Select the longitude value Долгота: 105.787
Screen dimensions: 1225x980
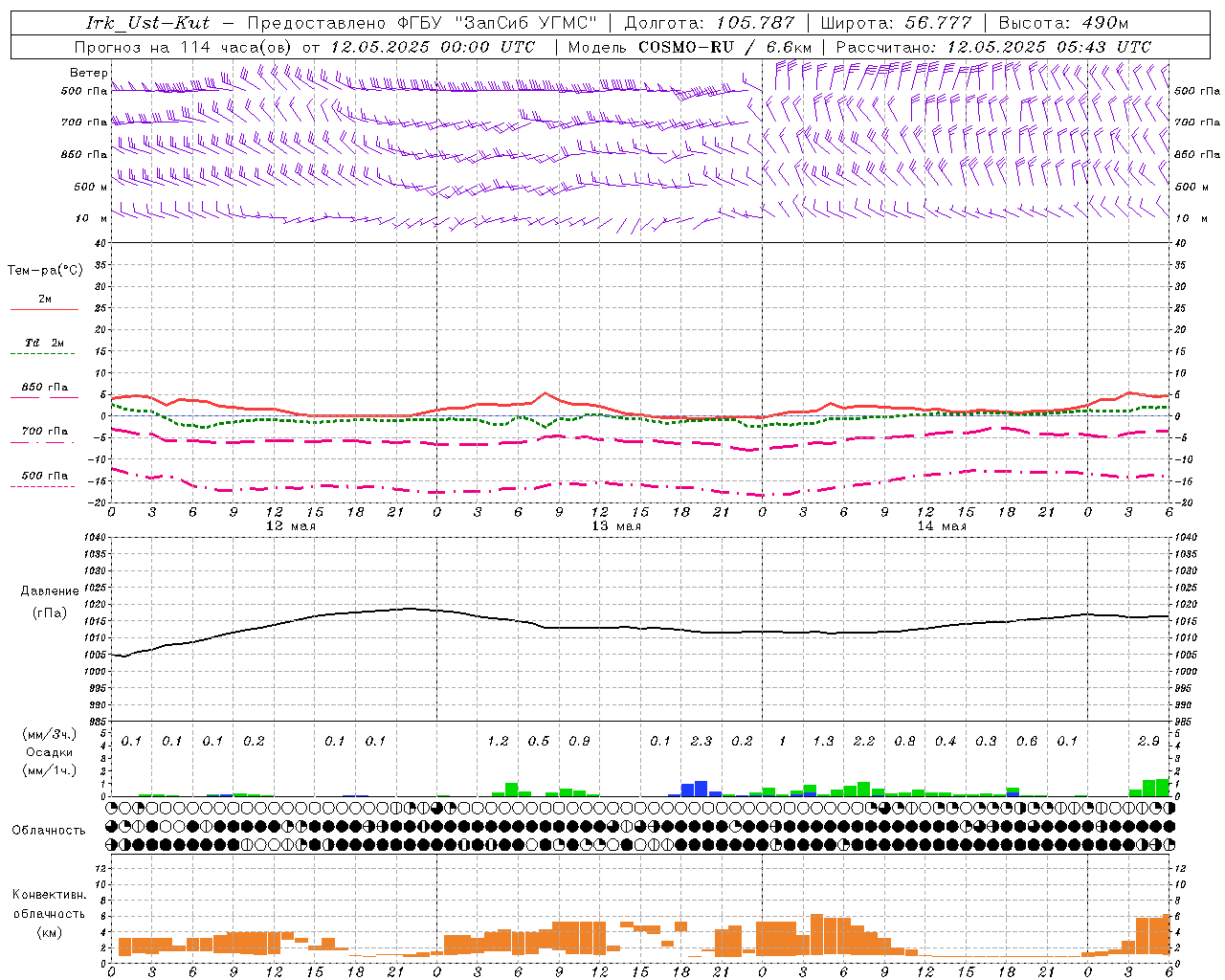709,23
